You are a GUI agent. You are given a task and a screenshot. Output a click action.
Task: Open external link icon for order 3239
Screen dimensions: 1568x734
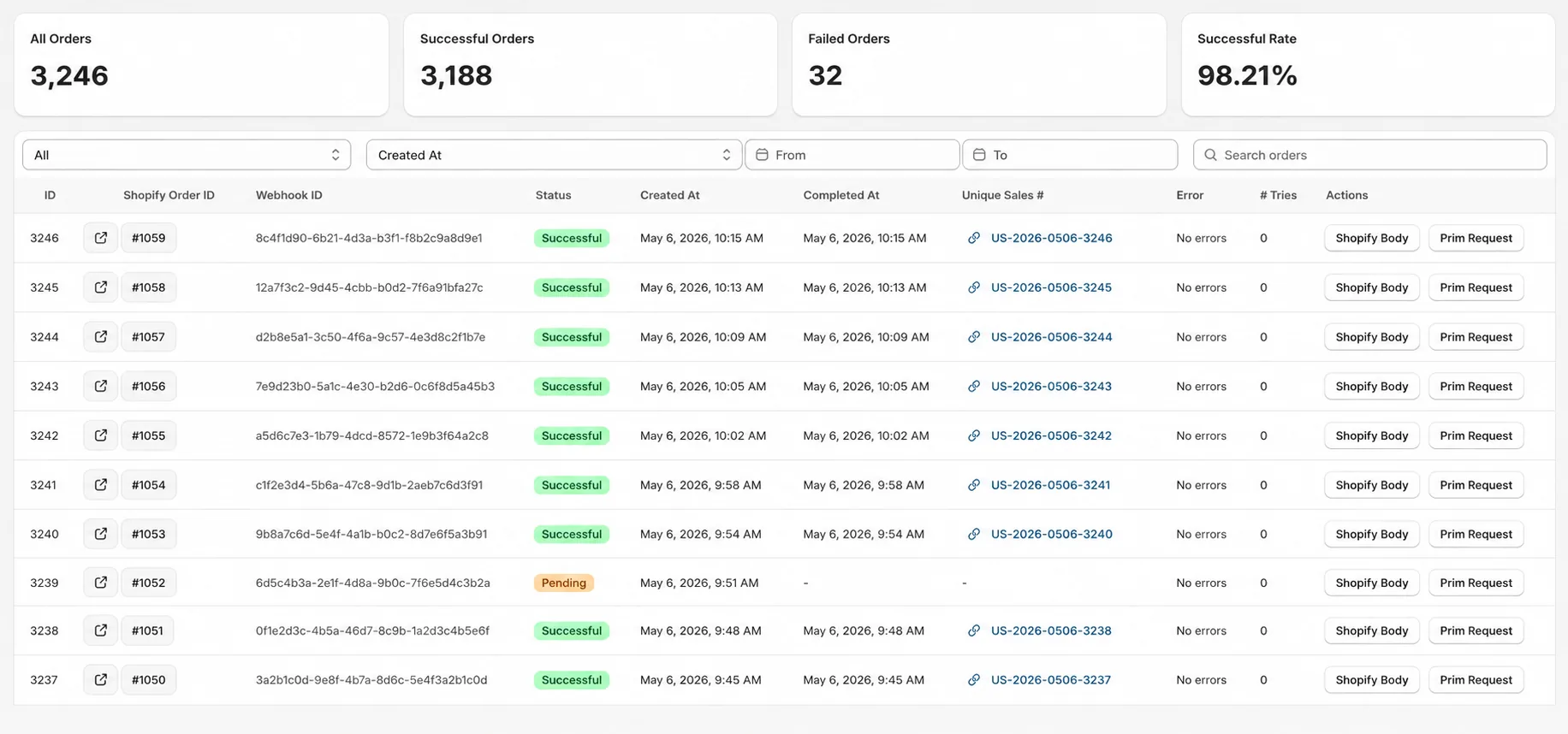coord(100,583)
